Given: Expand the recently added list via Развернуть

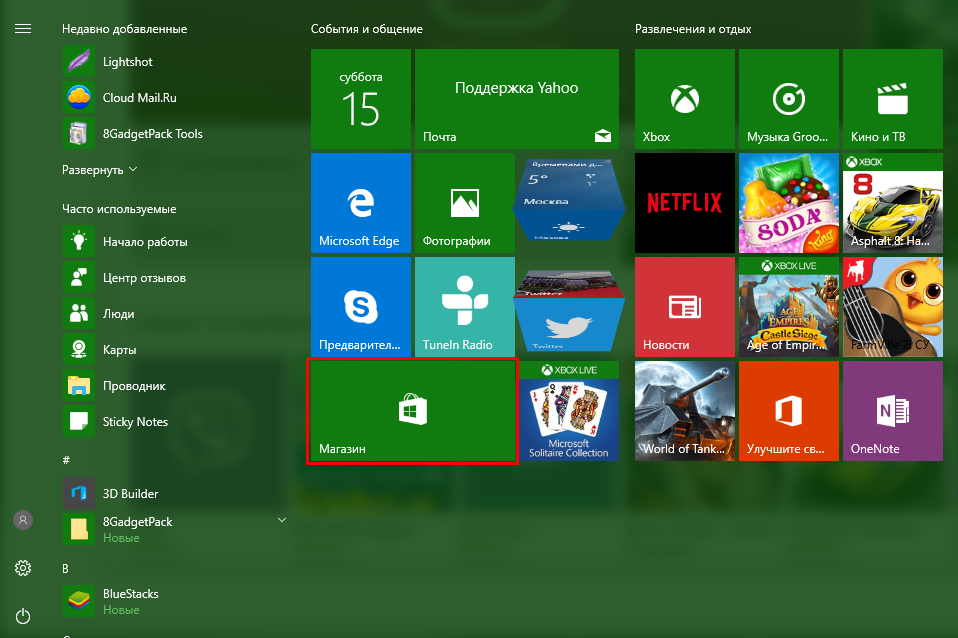Looking at the screenshot, I should tap(100, 170).
